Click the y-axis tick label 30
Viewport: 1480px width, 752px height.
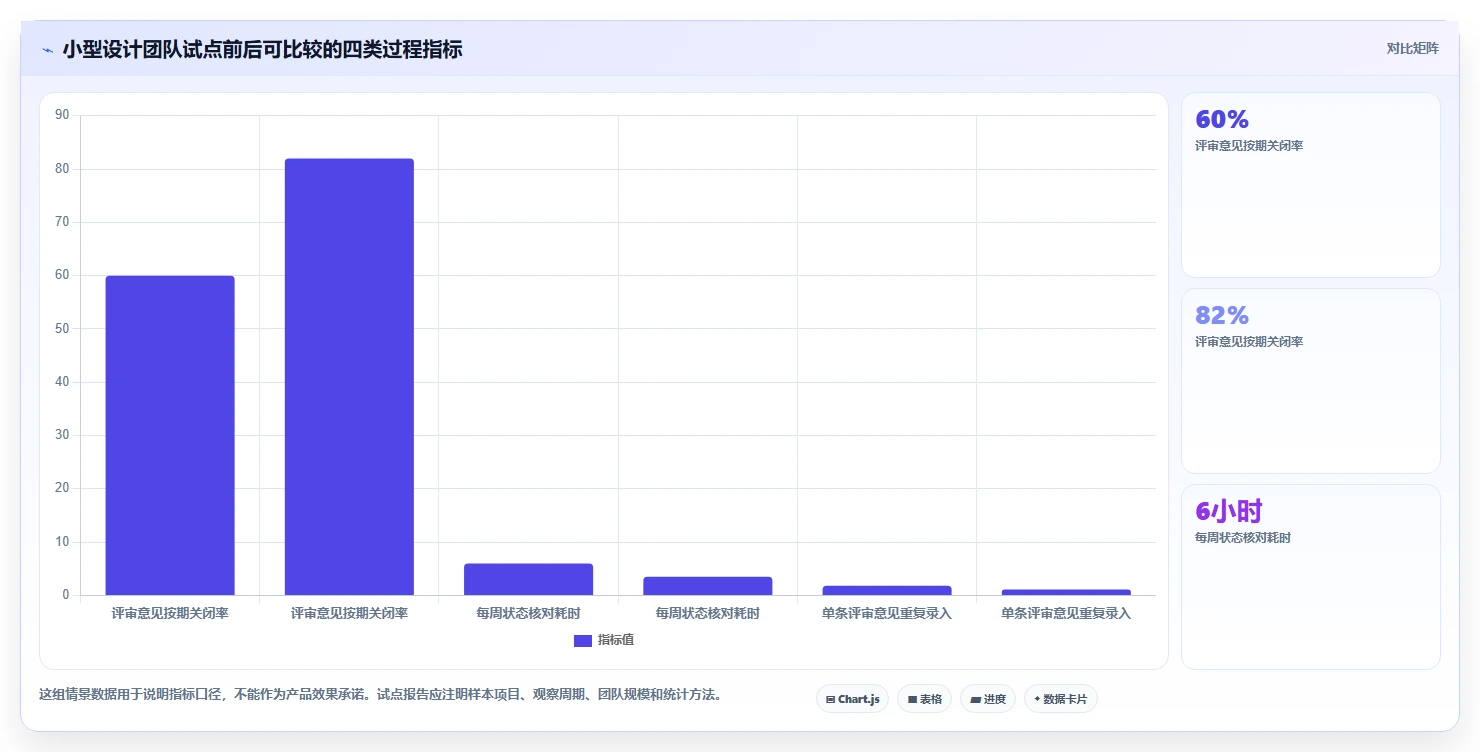(62, 435)
